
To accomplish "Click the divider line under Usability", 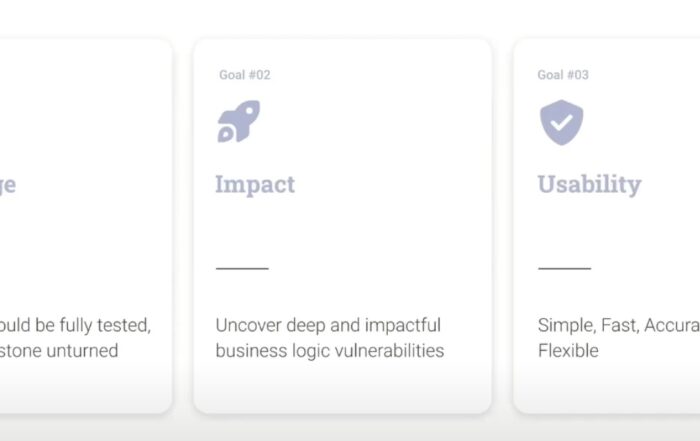I will click(565, 268).
